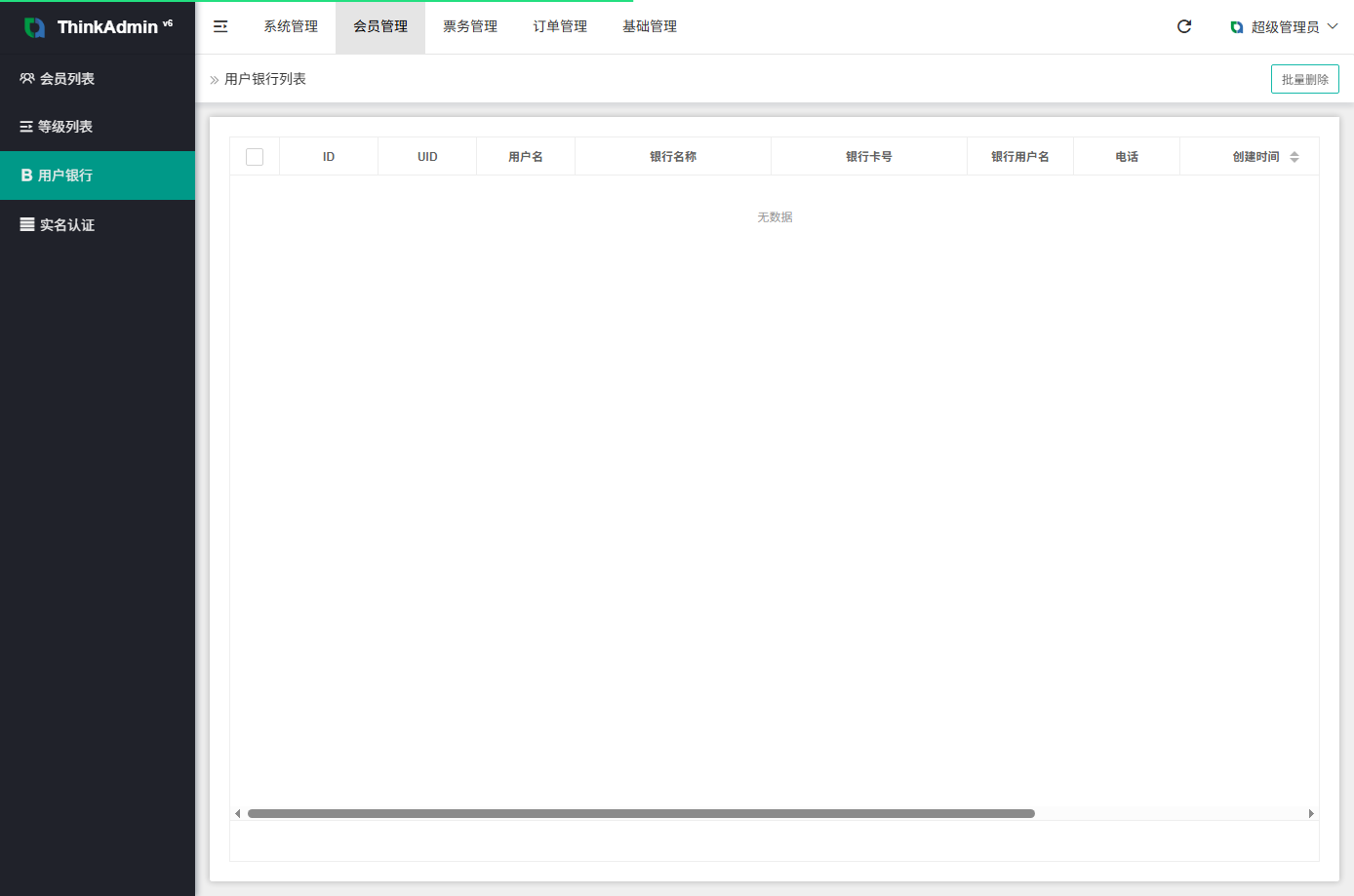Click the 银行名称 column header

pyautogui.click(x=673, y=157)
